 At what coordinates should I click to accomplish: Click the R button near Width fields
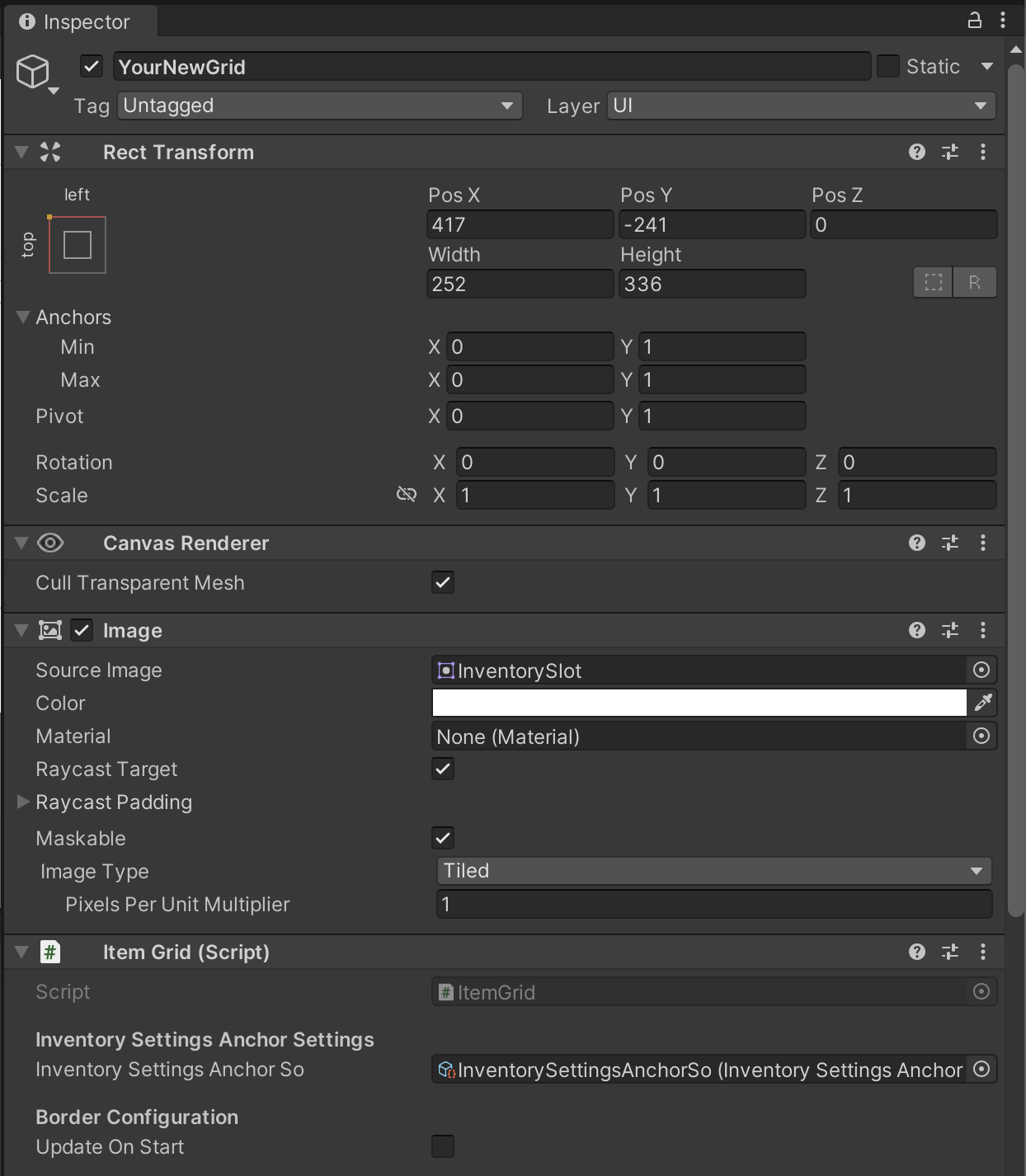click(974, 282)
